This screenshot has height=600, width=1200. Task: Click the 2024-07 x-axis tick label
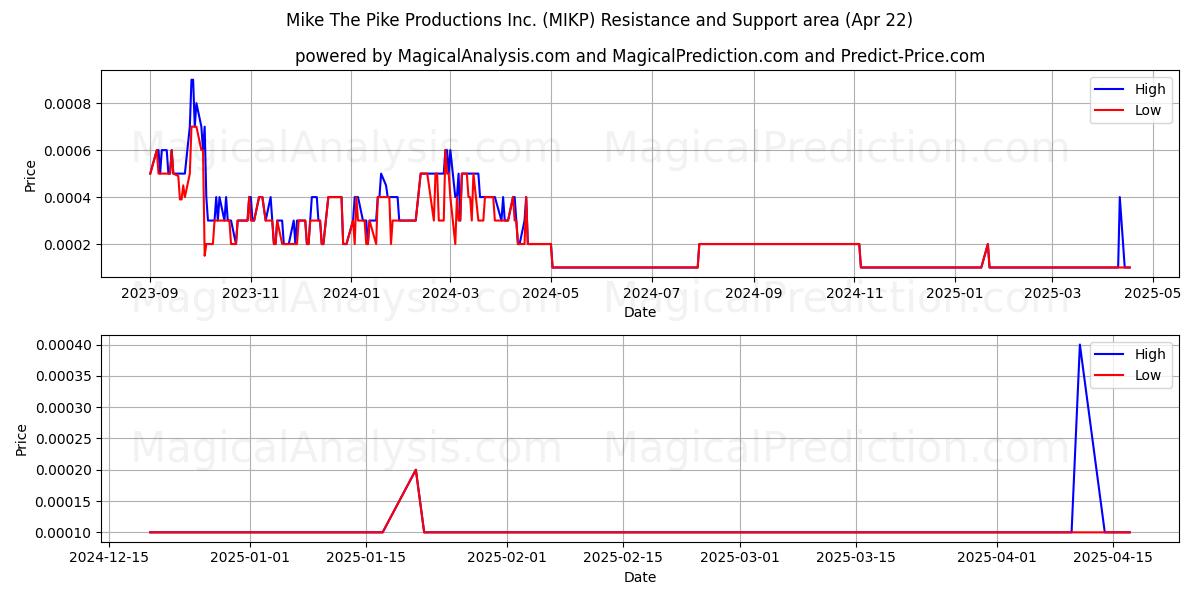pyautogui.click(x=651, y=293)
